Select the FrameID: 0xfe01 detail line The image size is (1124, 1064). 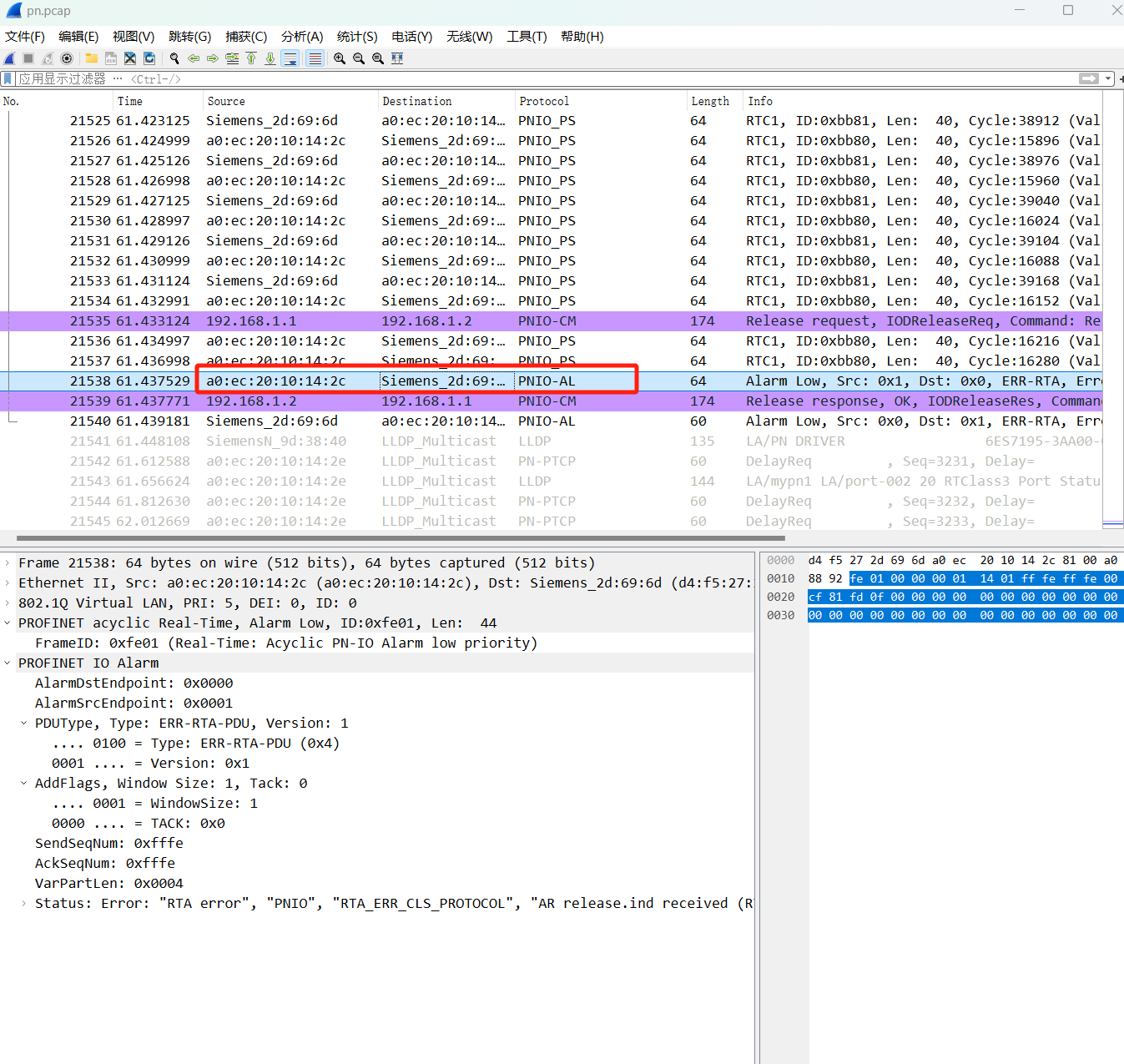[286, 643]
